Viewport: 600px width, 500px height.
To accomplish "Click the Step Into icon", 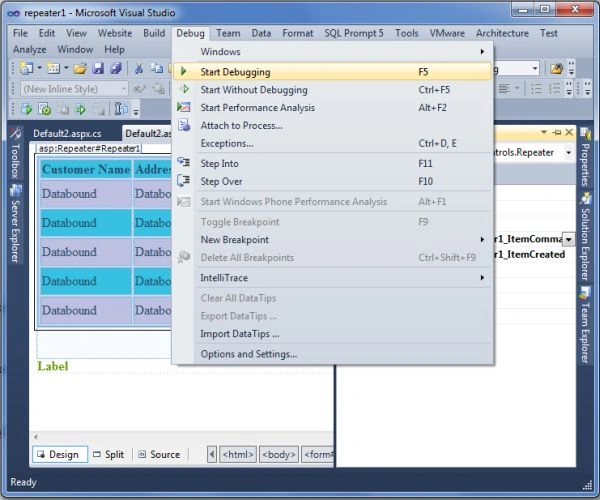I will pos(183,162).
